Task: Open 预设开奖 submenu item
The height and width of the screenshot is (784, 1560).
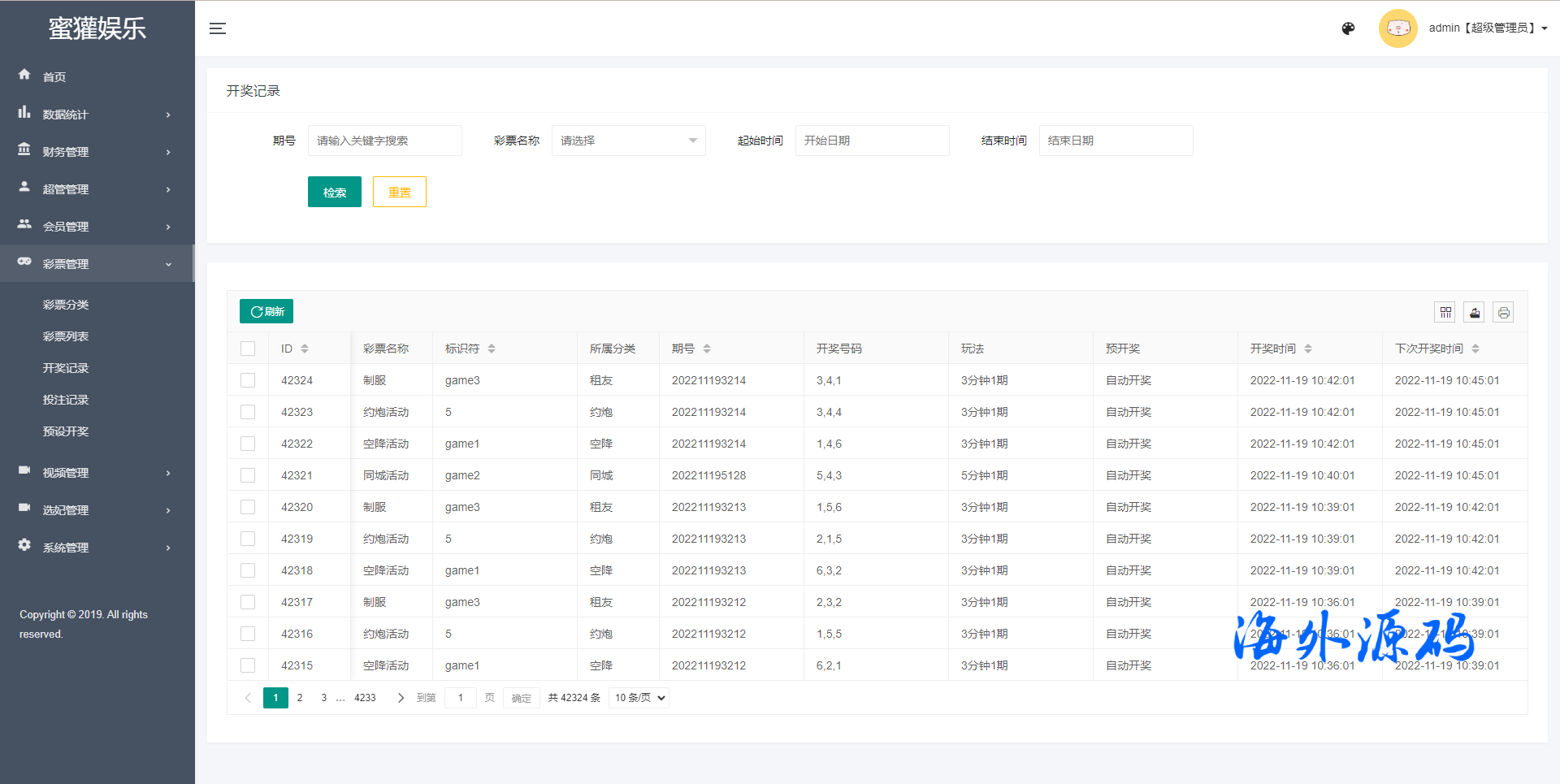Action: click(x=66, y=431)
